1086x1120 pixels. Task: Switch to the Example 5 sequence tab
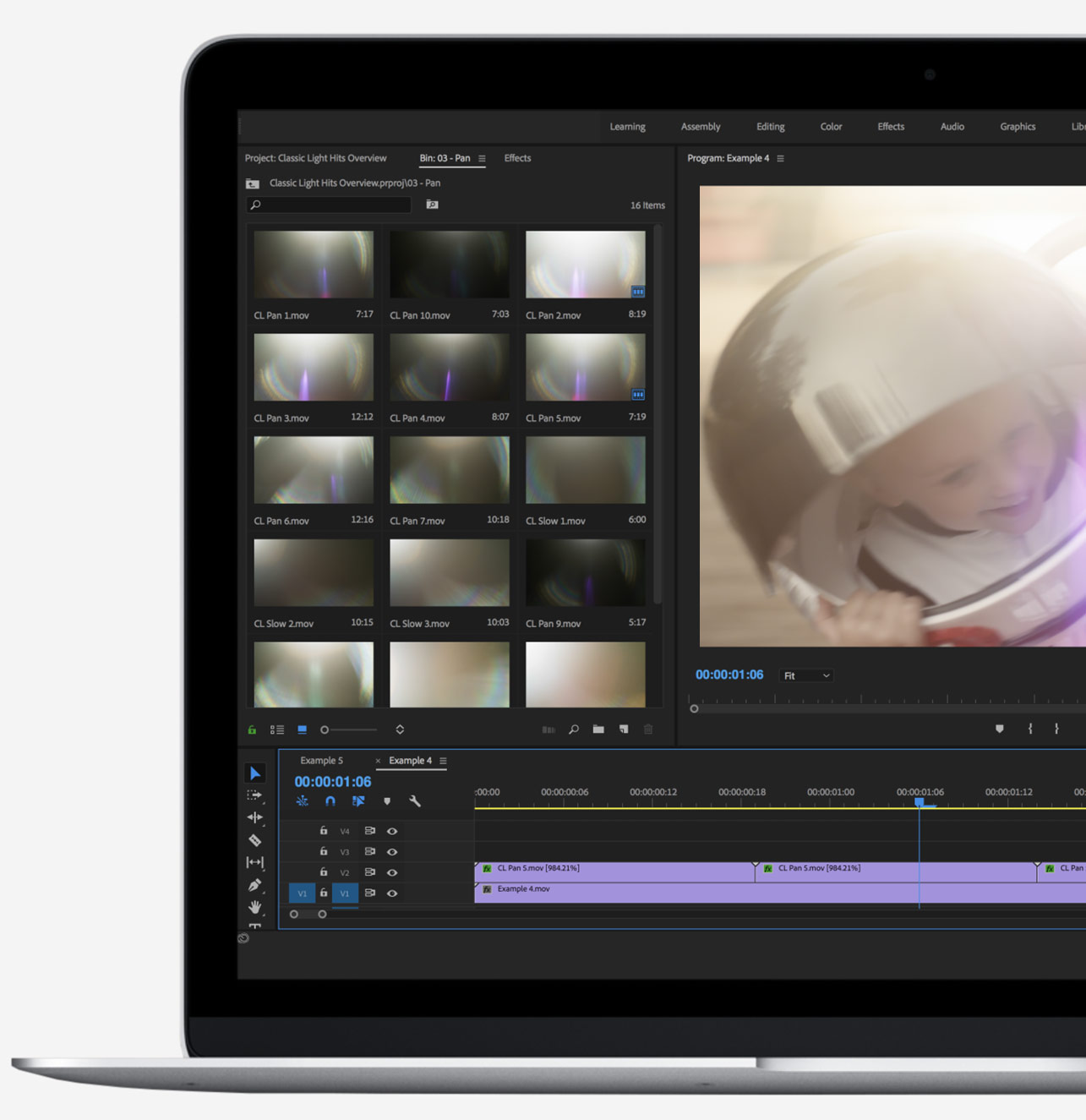click(321, 761)
